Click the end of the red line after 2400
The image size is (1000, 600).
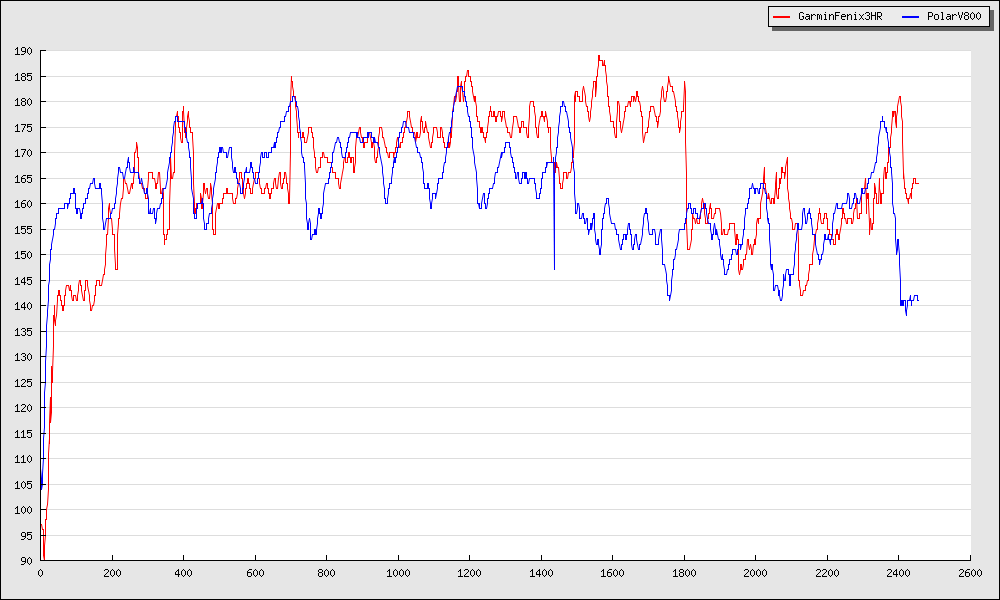pyautogui.click(x=917, y=182)
